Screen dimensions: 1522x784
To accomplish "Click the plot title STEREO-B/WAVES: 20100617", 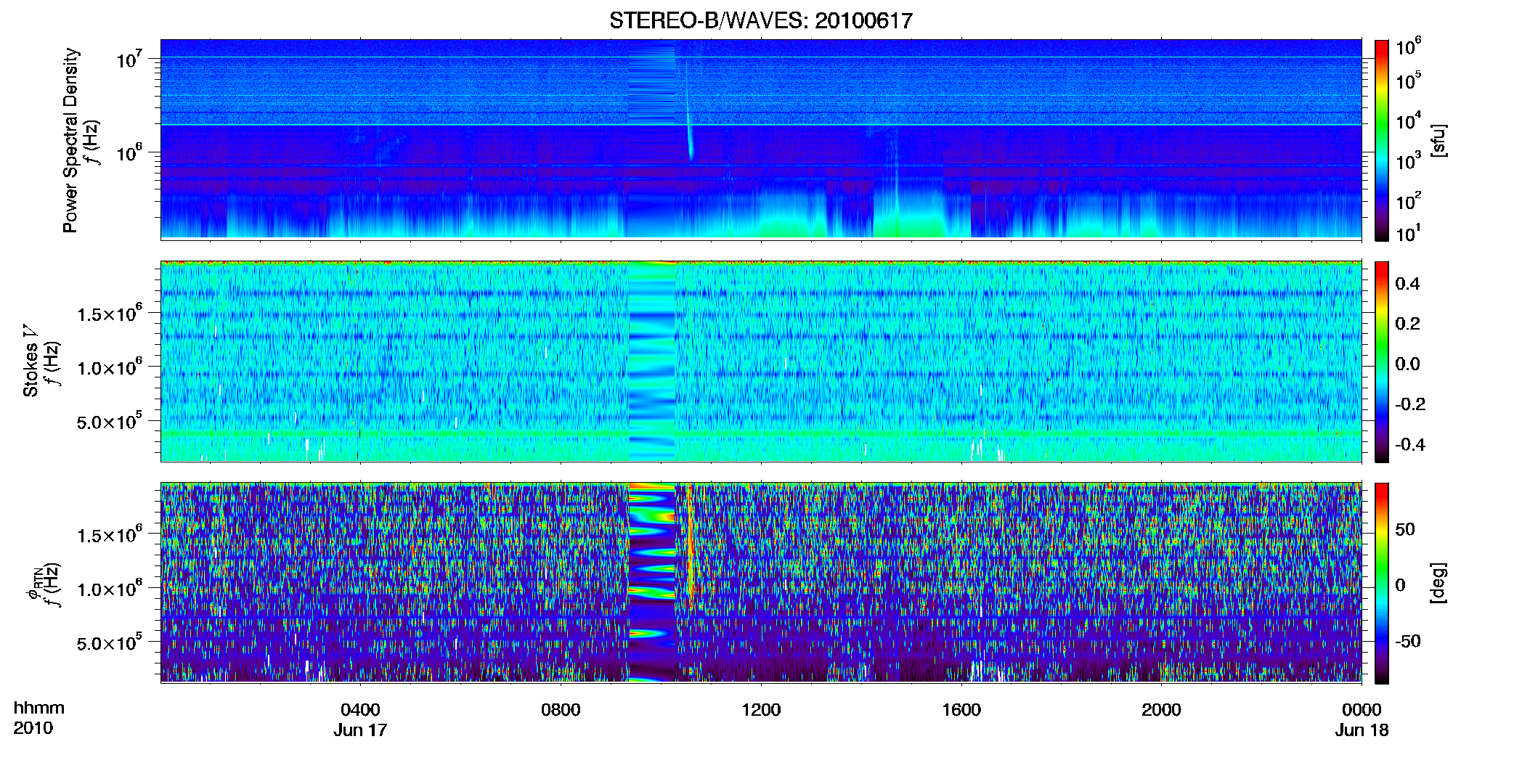I will pyautogui.click(x=760, y=20).
